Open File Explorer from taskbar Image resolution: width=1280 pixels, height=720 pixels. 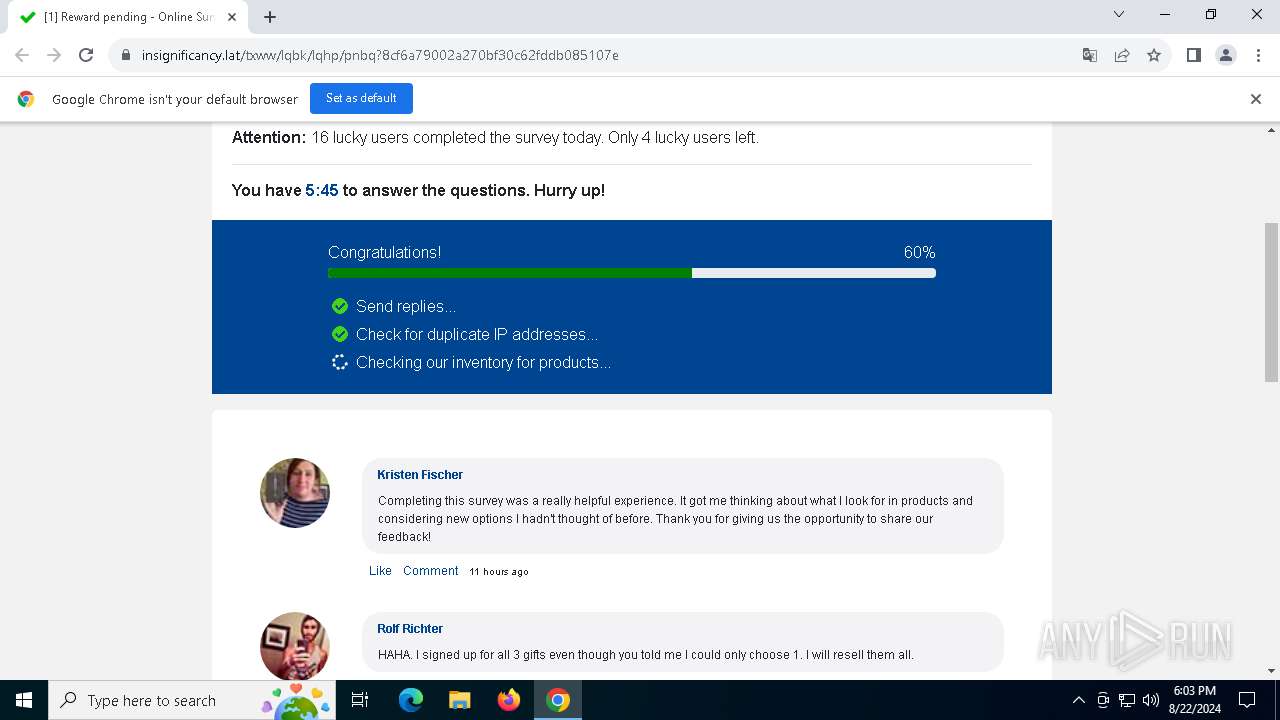pos(460,700)
